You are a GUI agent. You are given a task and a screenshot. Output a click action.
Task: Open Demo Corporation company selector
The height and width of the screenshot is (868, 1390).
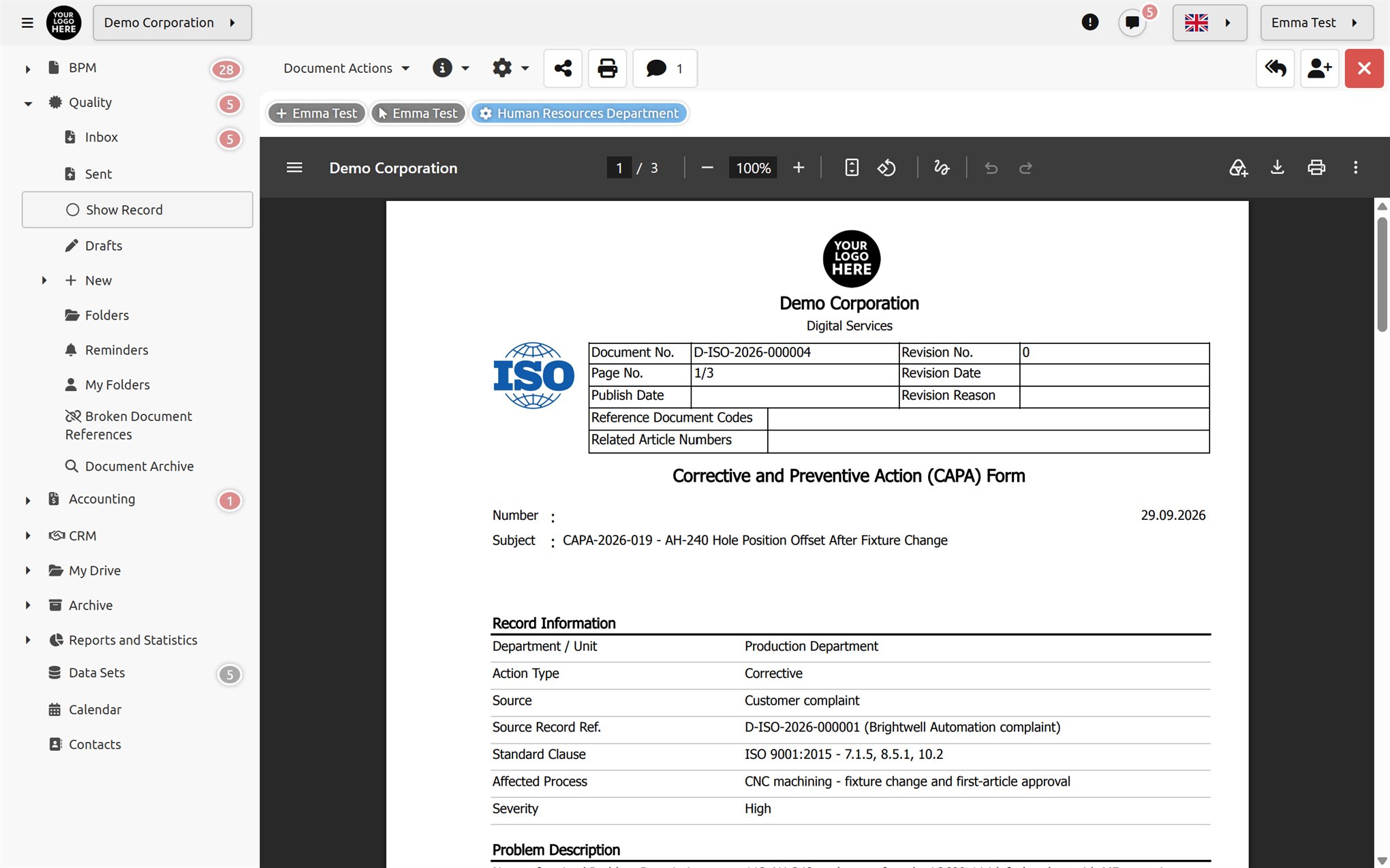[x=172, y=22]
